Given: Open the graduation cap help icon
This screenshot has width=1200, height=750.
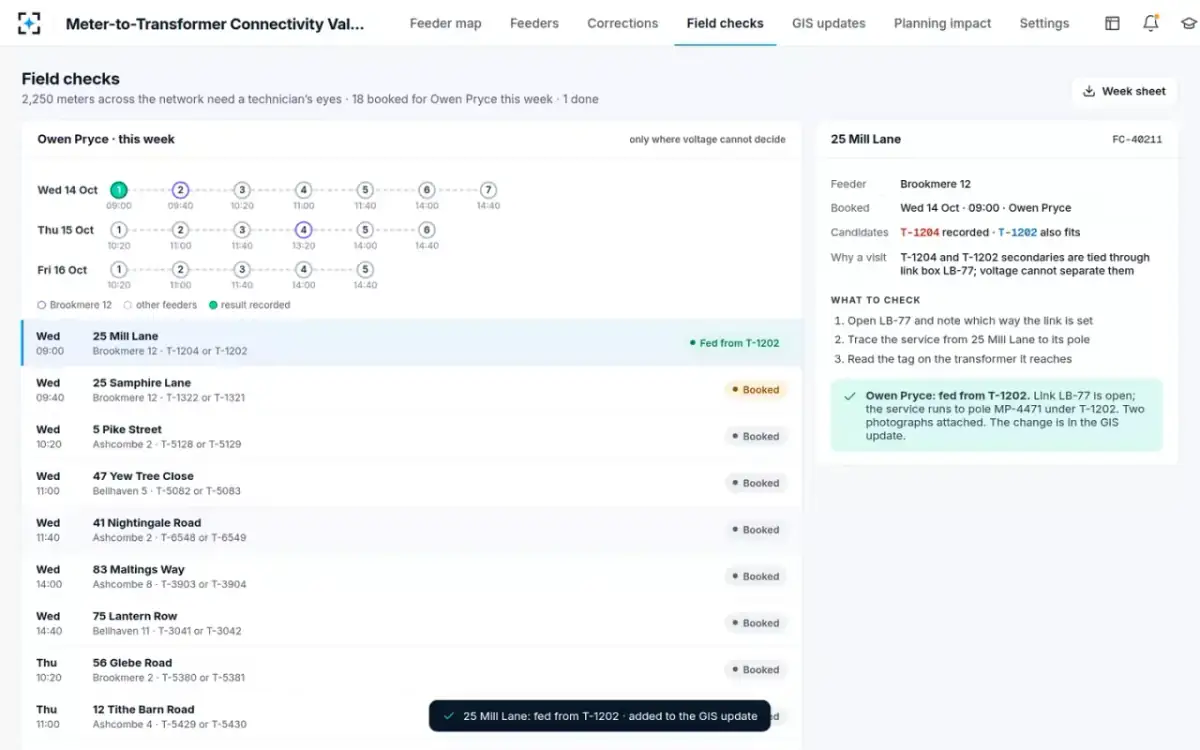Looking at the screenshot, I should [x=1188, y=23].
